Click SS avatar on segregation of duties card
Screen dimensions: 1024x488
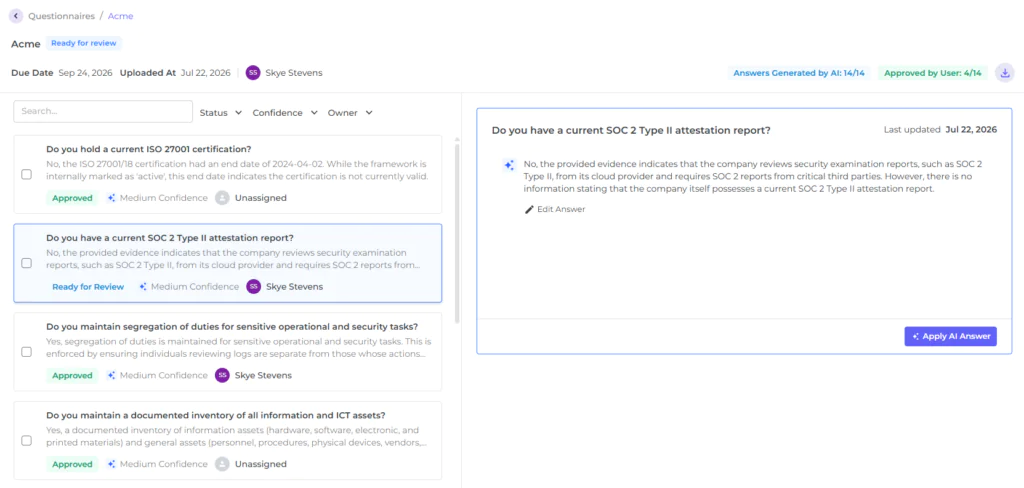point(222,376)
